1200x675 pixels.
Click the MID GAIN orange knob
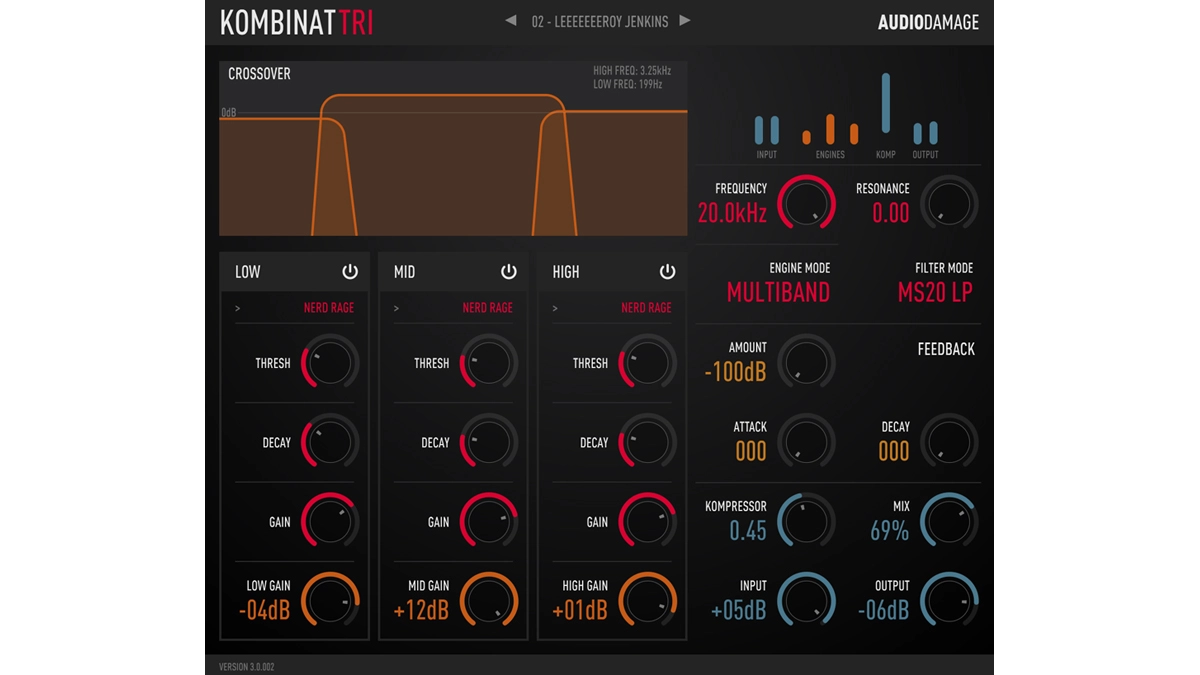(489, 601)
